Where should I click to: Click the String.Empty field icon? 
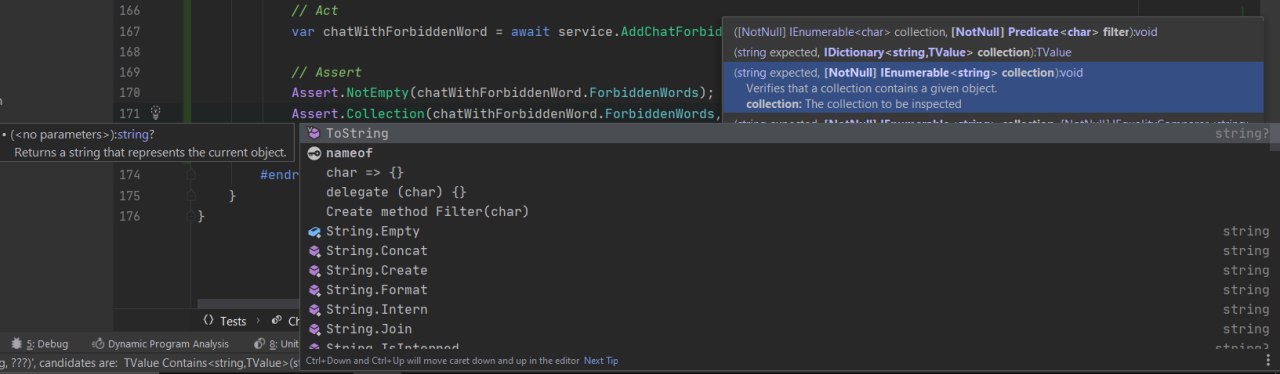[x=314, y=231]
